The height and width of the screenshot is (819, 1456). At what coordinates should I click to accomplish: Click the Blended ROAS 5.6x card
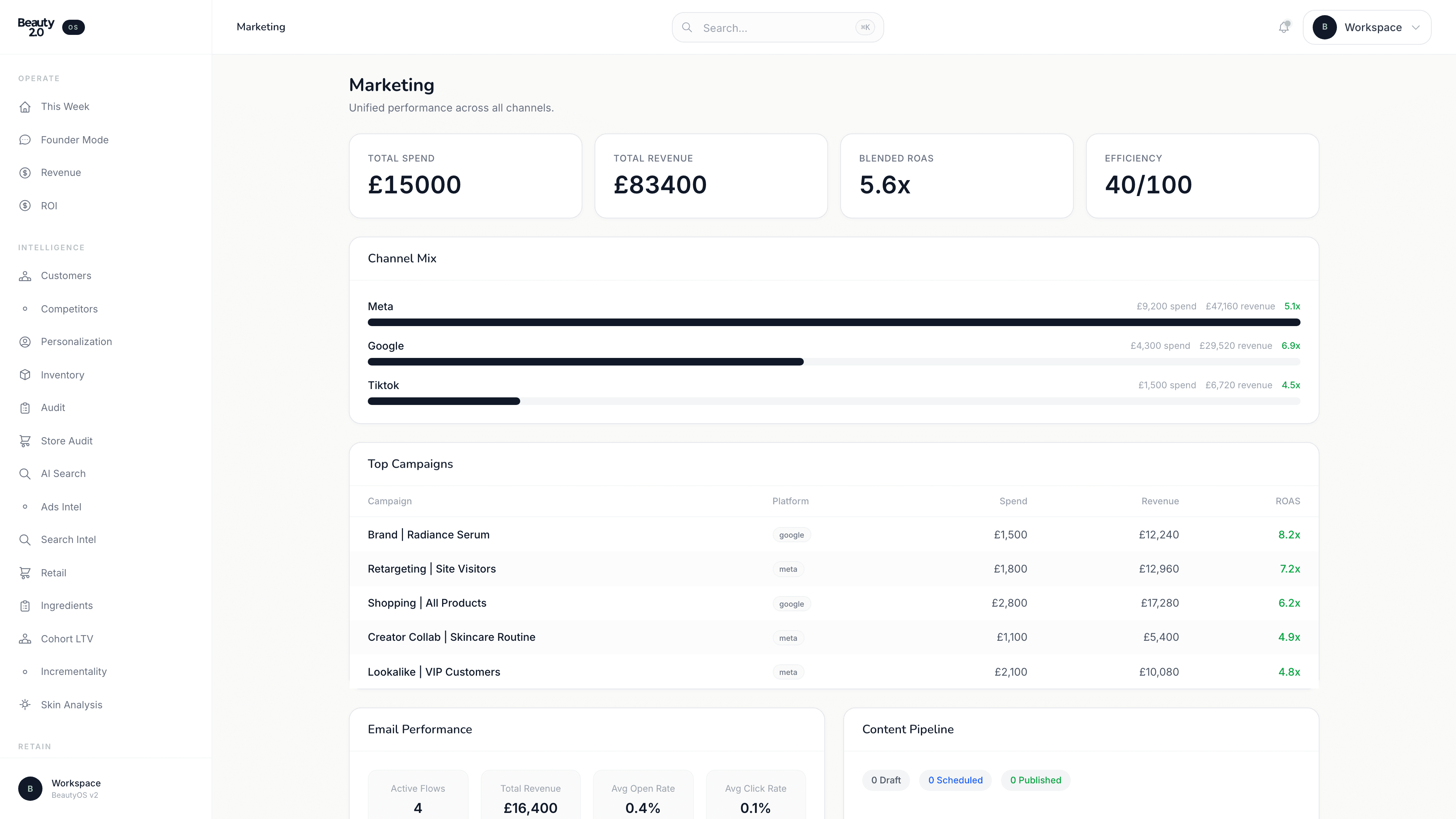(956, 176)
